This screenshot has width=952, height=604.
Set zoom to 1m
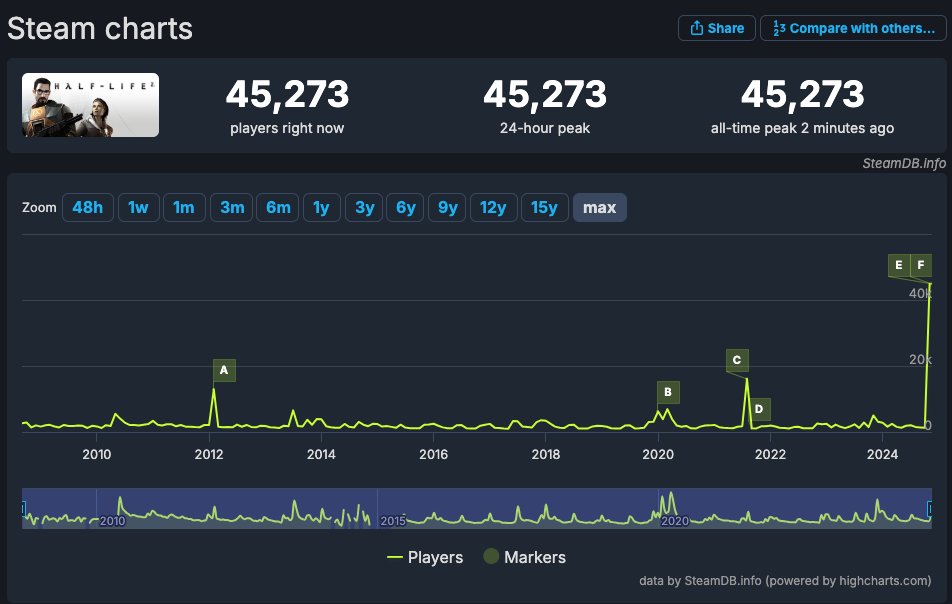(184, 208)
